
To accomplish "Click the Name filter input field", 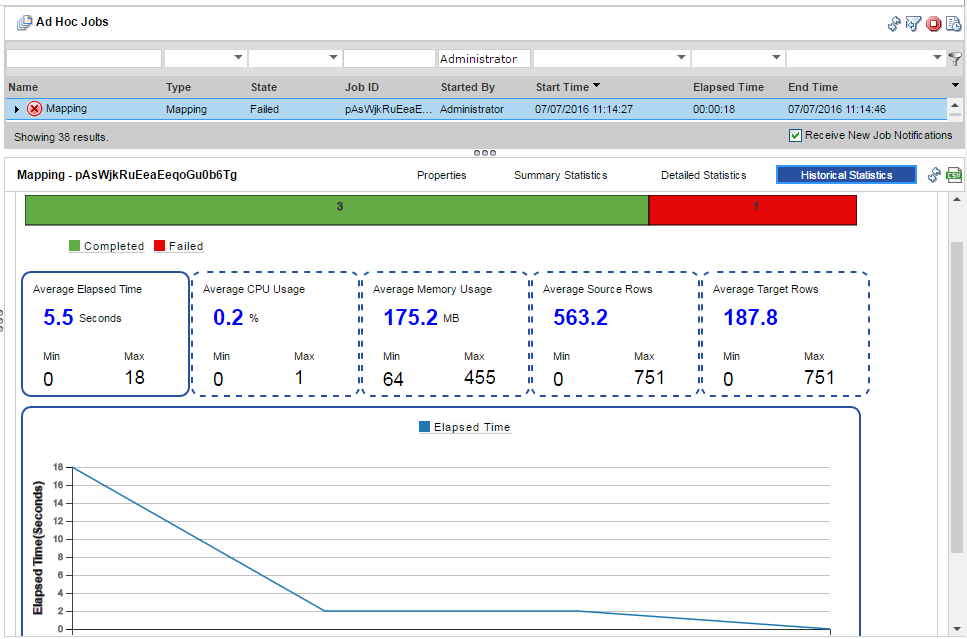I will click(83, 59).
